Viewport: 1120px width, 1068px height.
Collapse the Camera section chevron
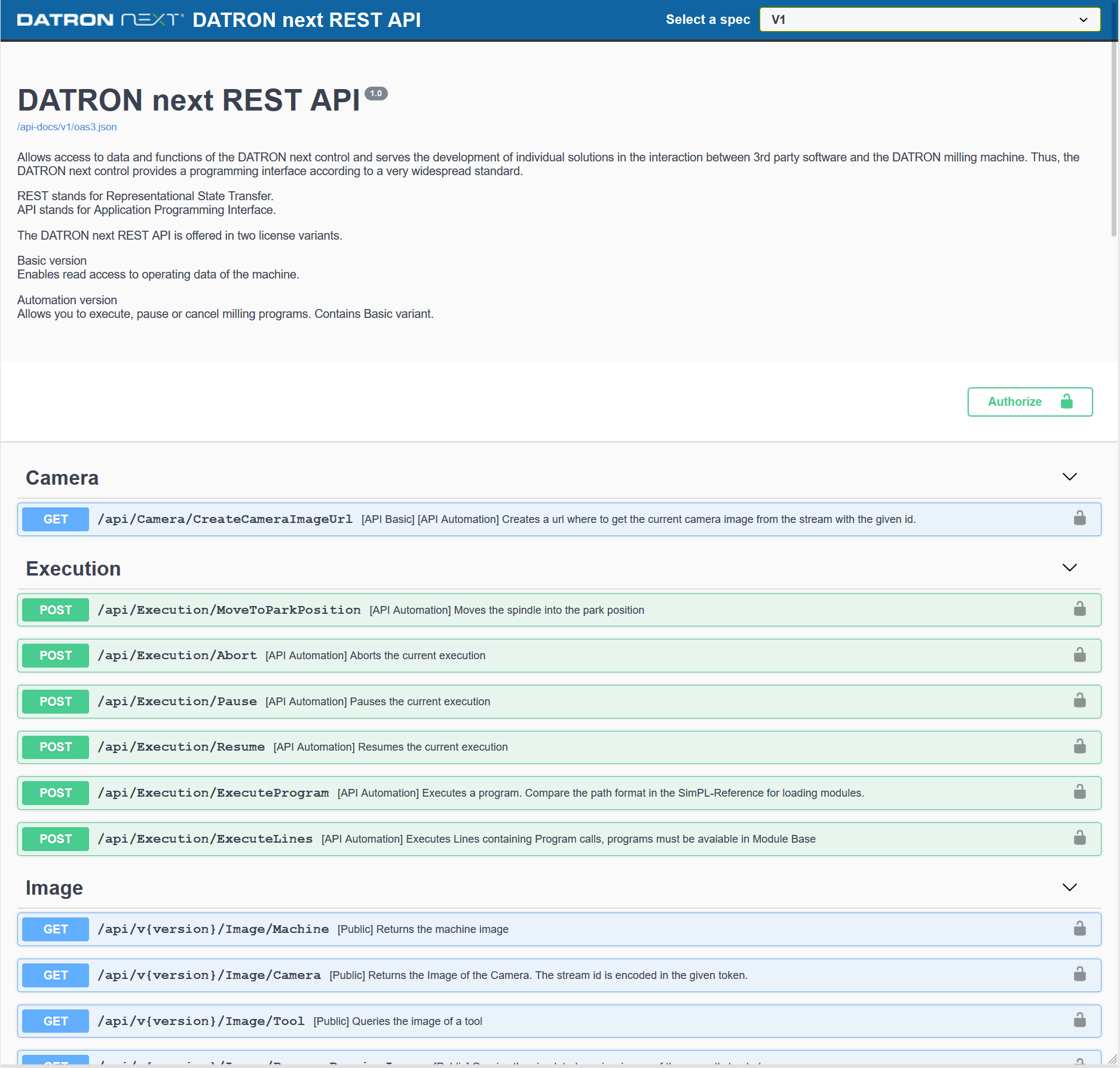[1069, 477]
